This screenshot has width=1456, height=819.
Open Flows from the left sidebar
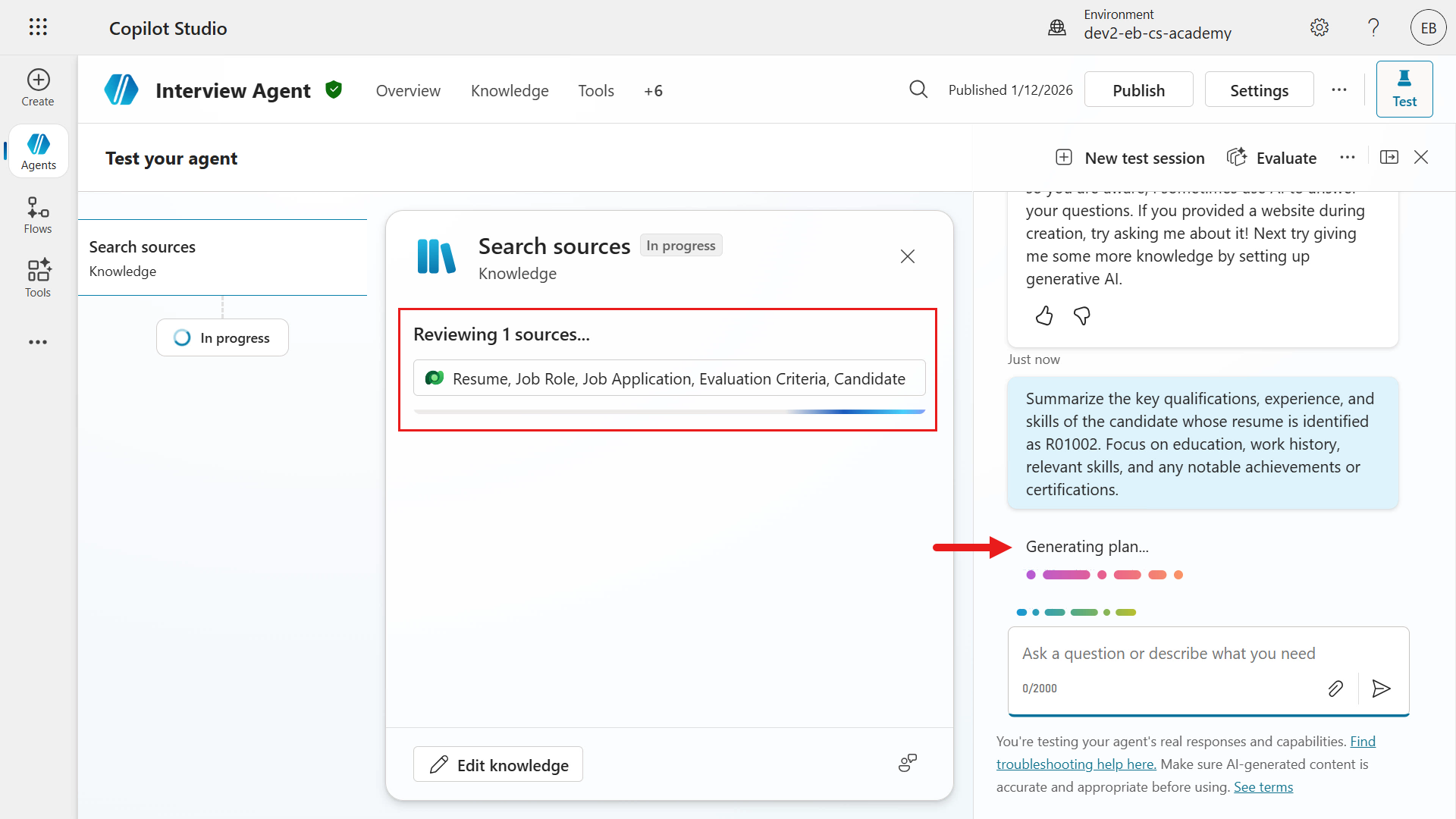(38, 215)
